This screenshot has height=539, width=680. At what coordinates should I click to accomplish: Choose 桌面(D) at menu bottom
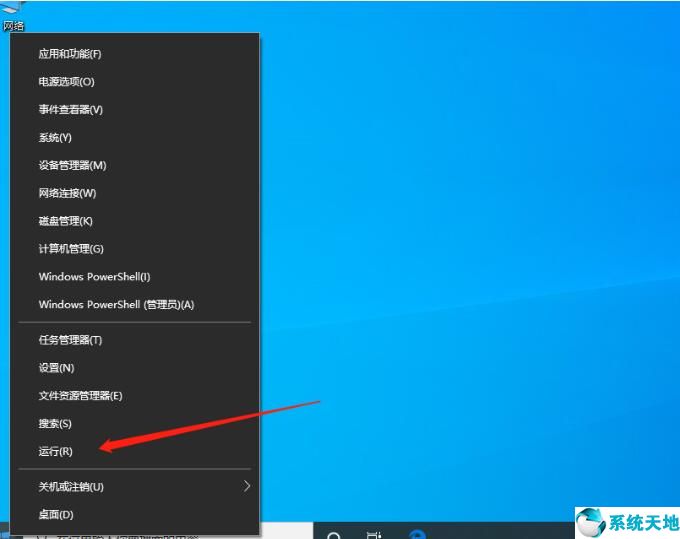(134, 515)
